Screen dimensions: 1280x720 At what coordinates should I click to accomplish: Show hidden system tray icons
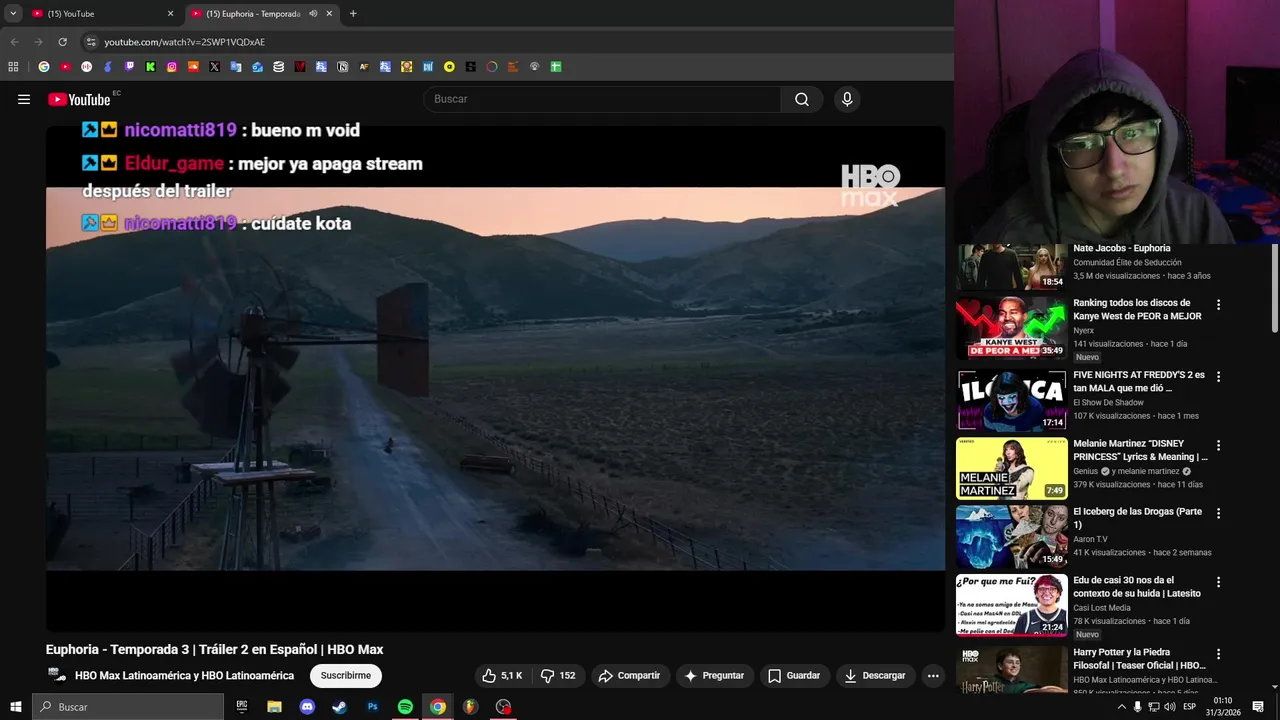[1121, 707]
